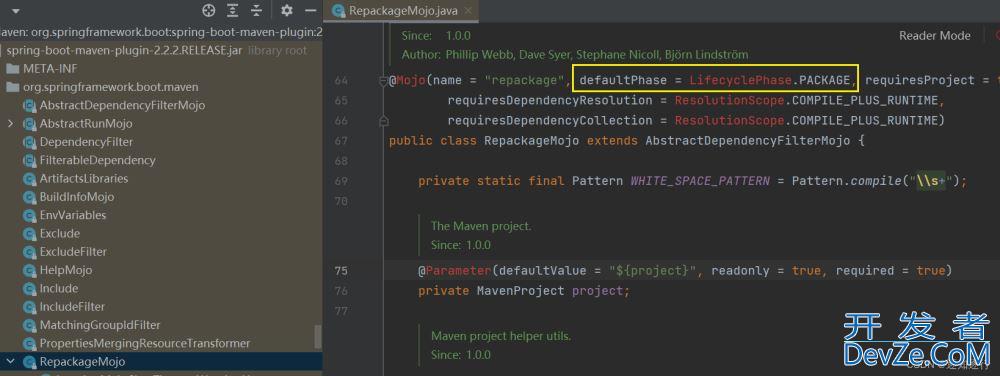Click class icon beside BuildInfoMojo

(29, 197)
